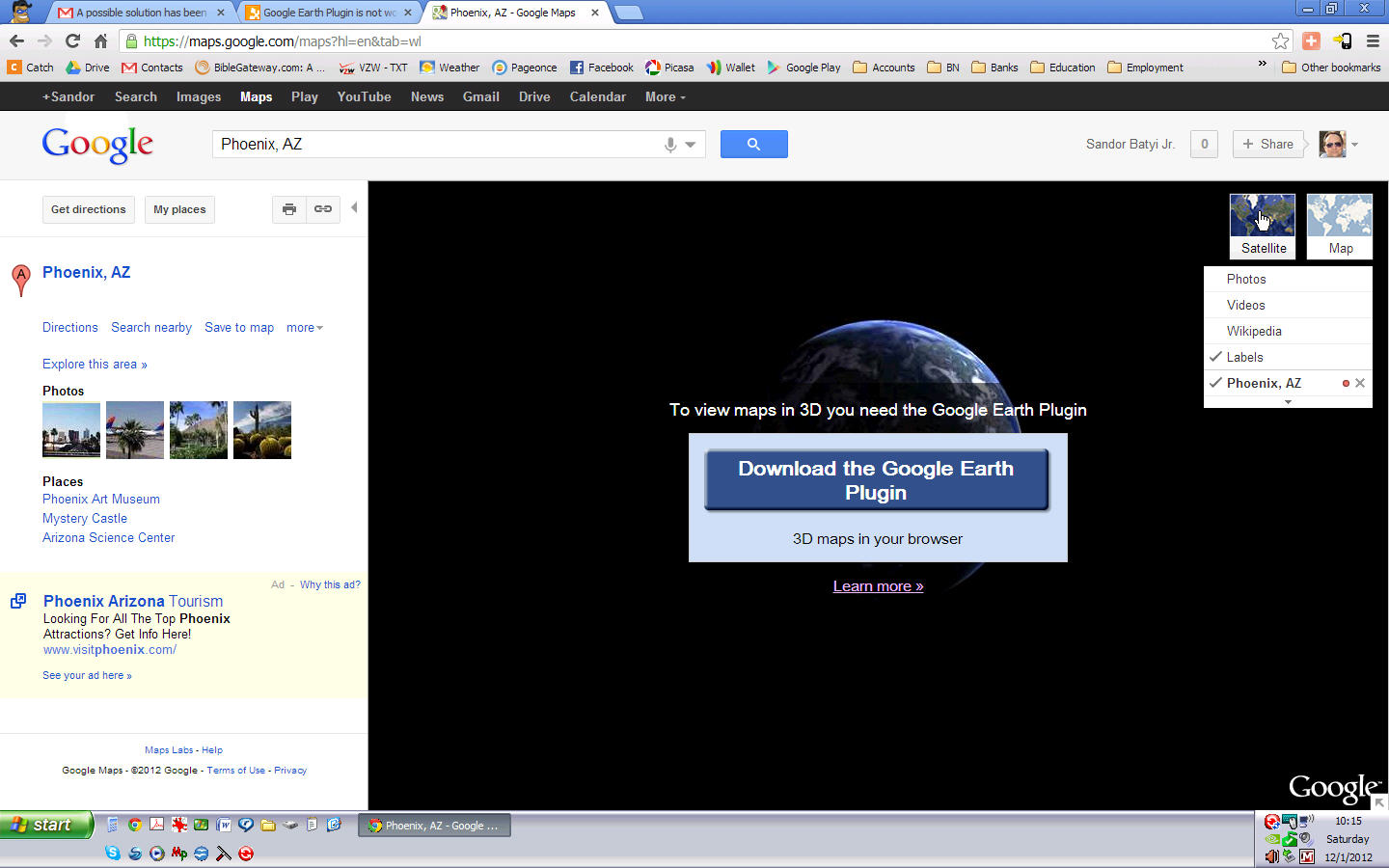Open the volume icon in the system tray

coord(1270,856)
